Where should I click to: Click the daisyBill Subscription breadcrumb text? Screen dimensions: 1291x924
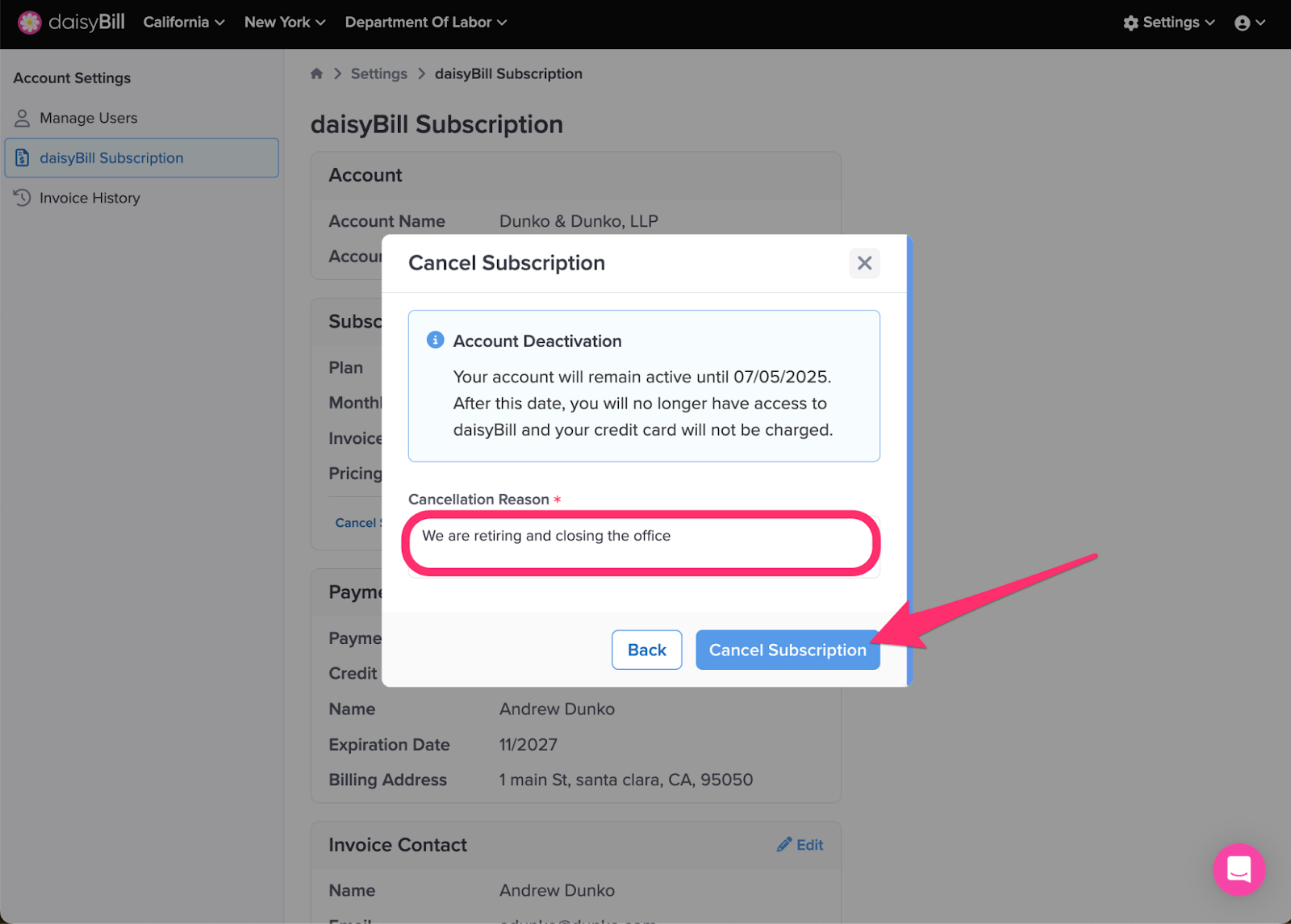click(508, 73)
